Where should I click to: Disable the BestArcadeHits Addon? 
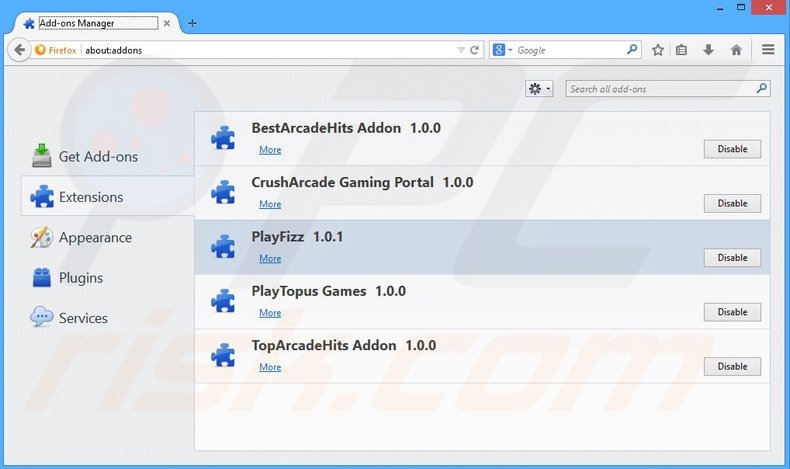coord(732,149)
